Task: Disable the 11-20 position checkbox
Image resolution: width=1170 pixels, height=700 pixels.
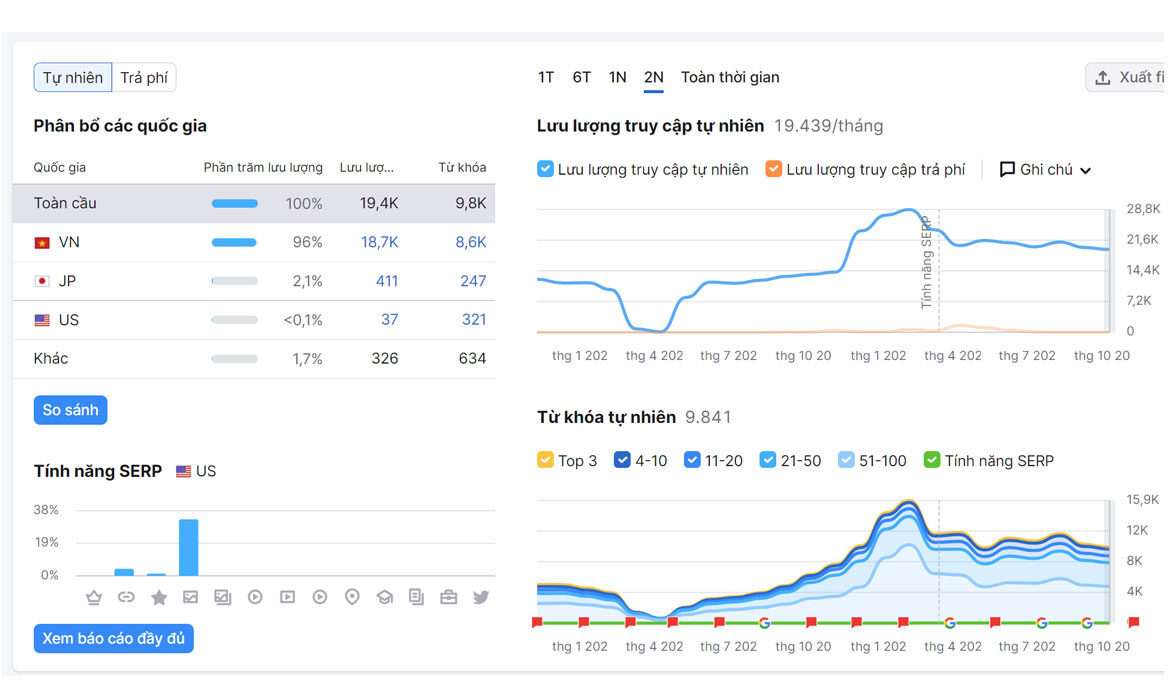Action: click(x=692, y=460)
